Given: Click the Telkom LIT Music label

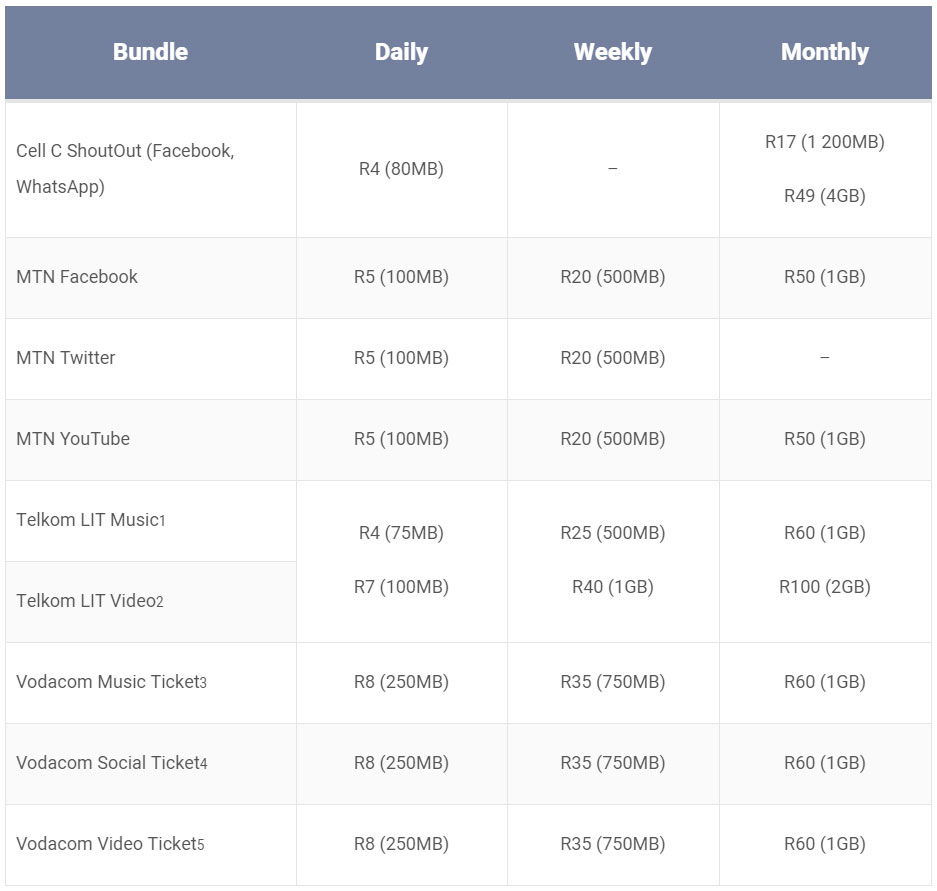Looking at the screenshot, I should (90, 520).
